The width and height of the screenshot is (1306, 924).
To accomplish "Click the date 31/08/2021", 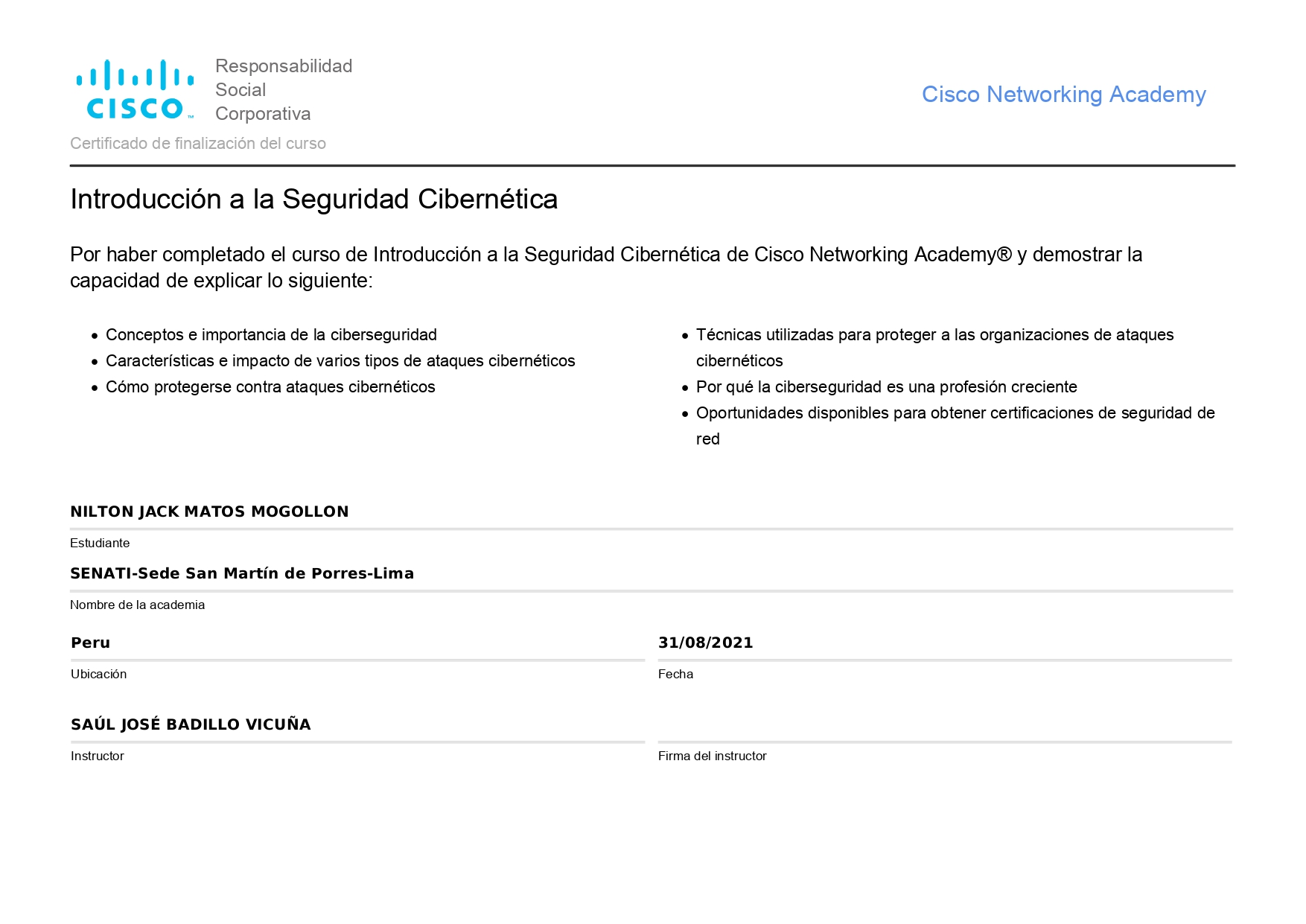I will pos(705,643).
